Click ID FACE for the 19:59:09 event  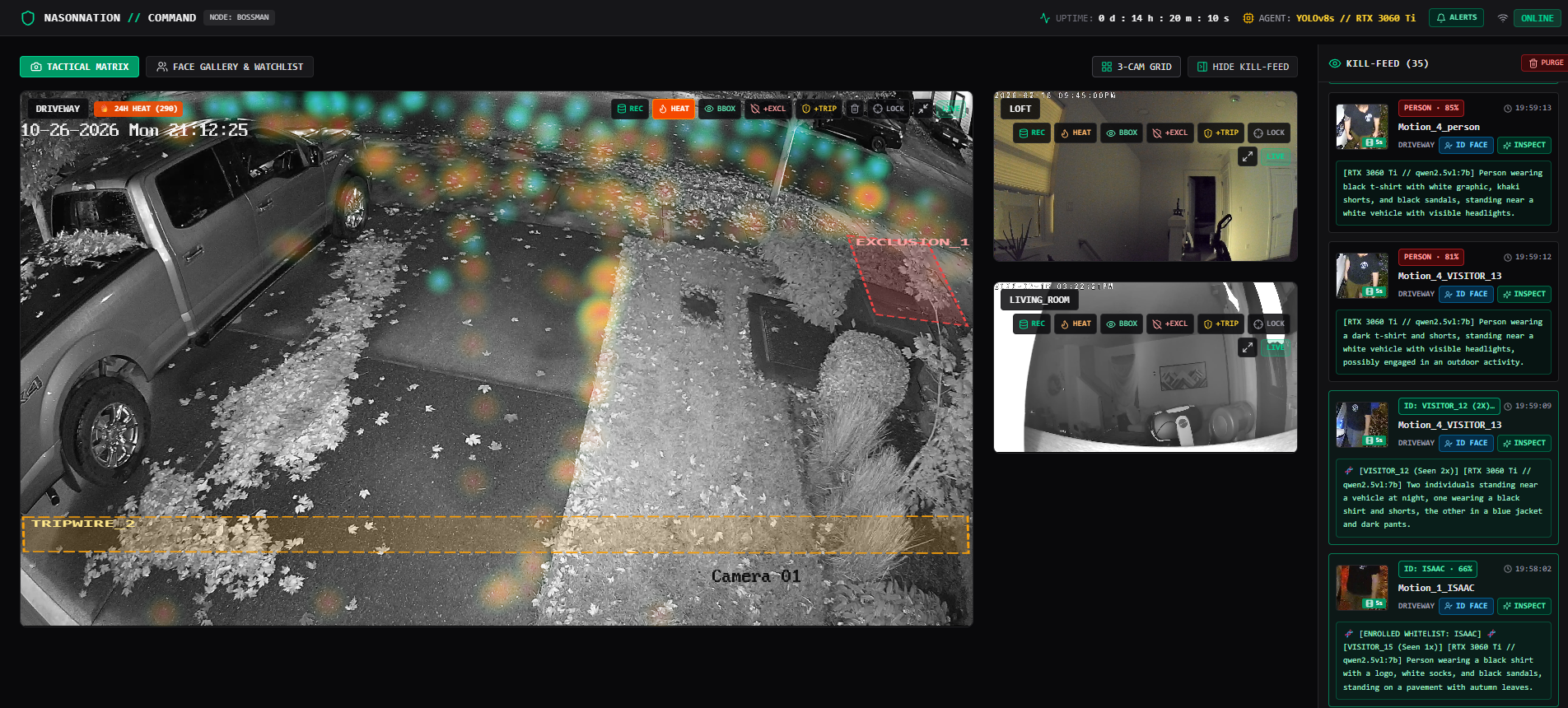(1466, 443)
